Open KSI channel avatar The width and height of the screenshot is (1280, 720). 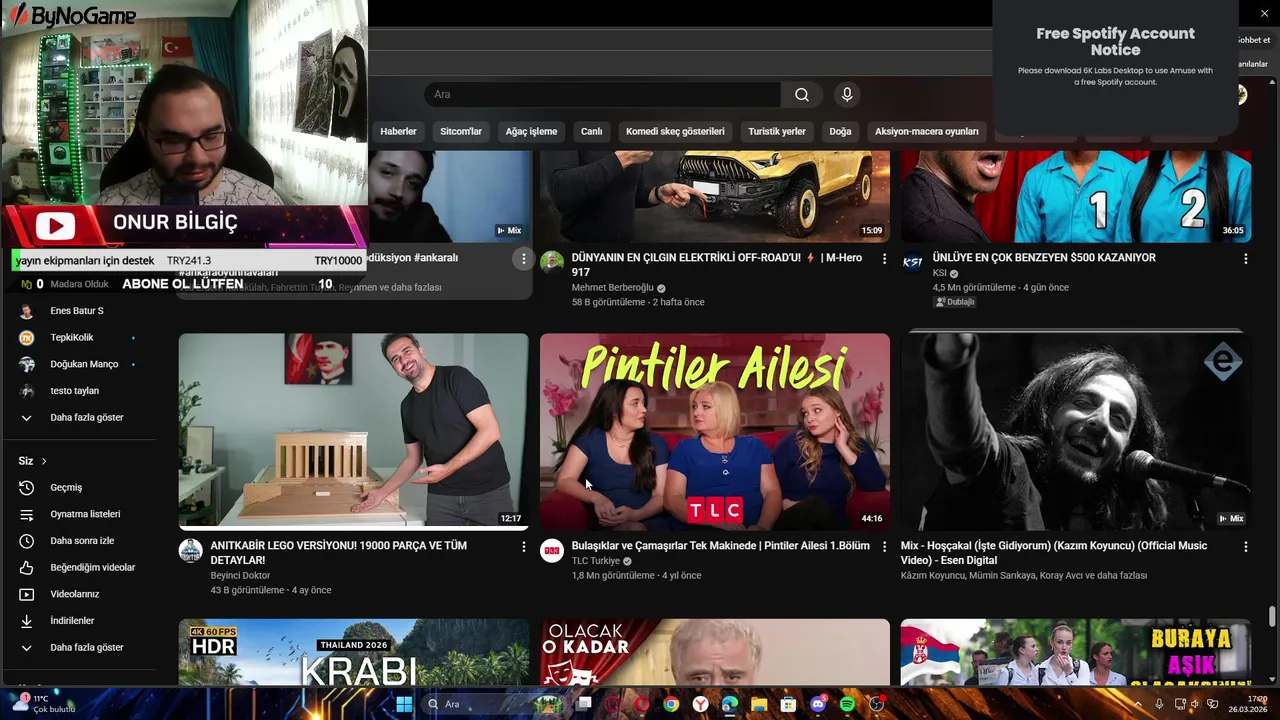click(913, 262)
